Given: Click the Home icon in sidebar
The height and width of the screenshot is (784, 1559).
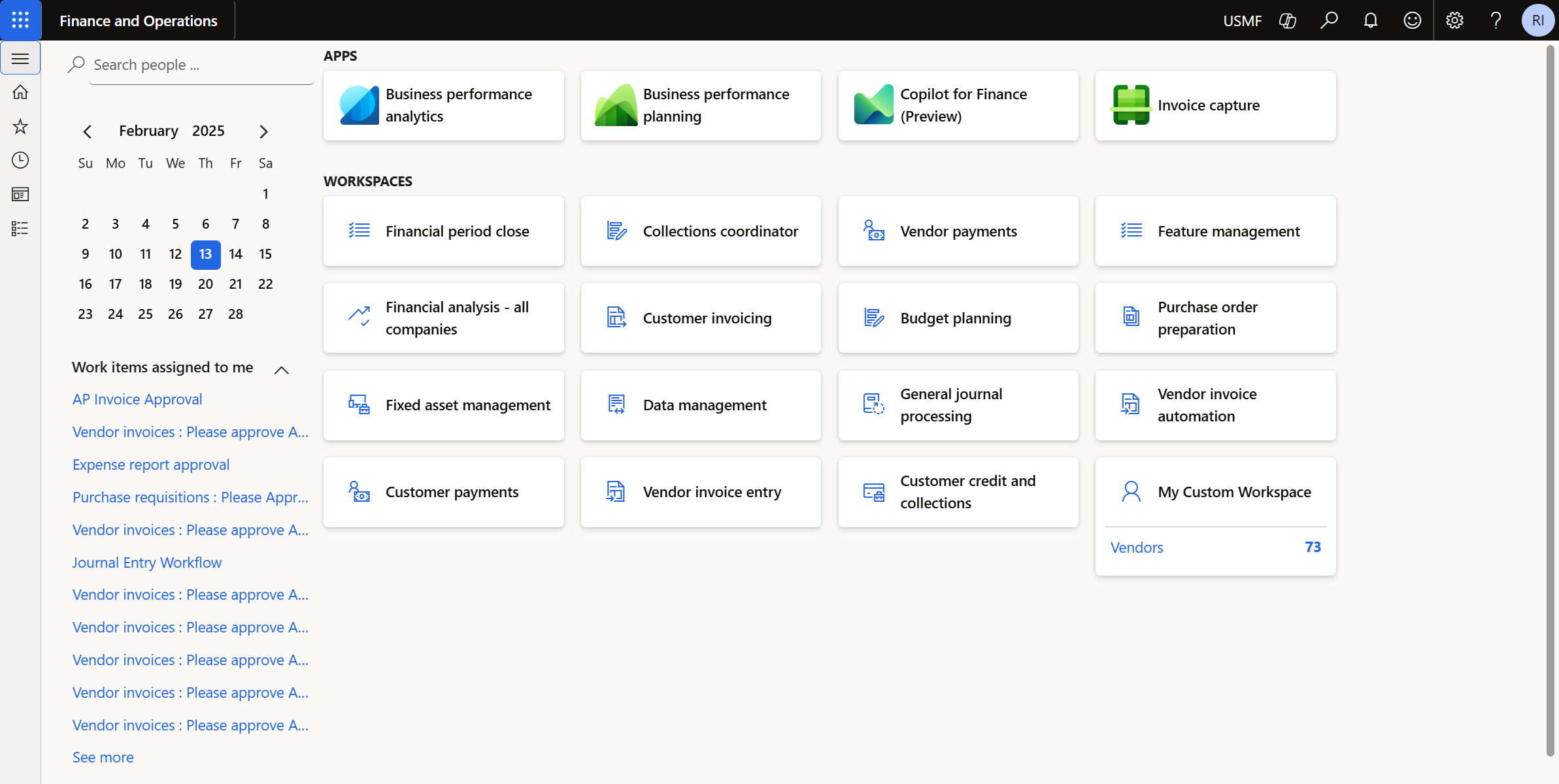Looking at the screenshot, I should pos(20,92).
